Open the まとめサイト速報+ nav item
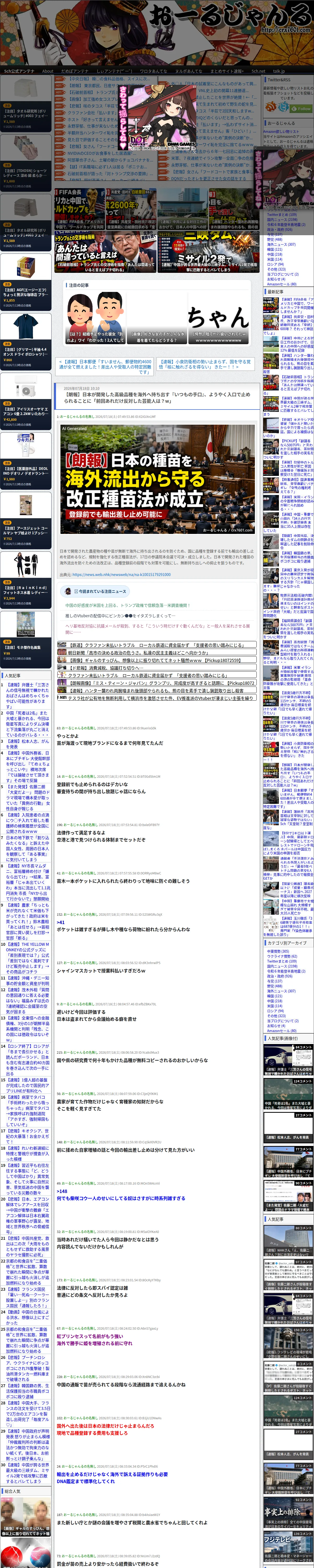Image resolution: width=314 pixels, height=1568 pixels. pos(227,71)
